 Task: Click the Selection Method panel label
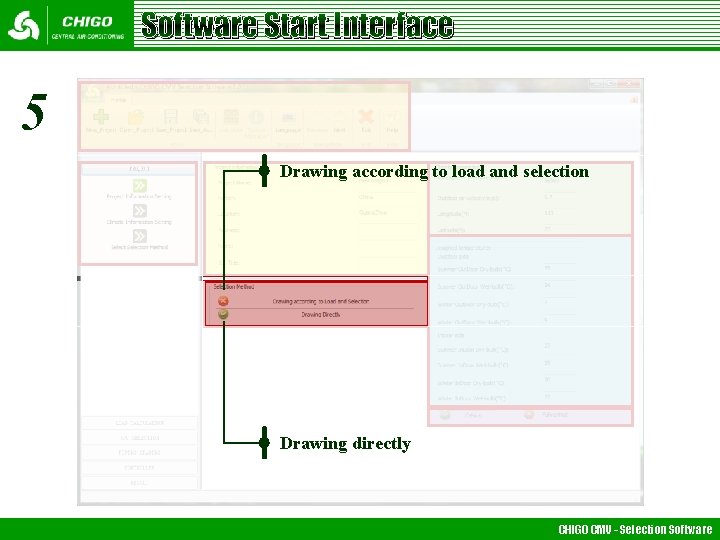click(234, 287)
